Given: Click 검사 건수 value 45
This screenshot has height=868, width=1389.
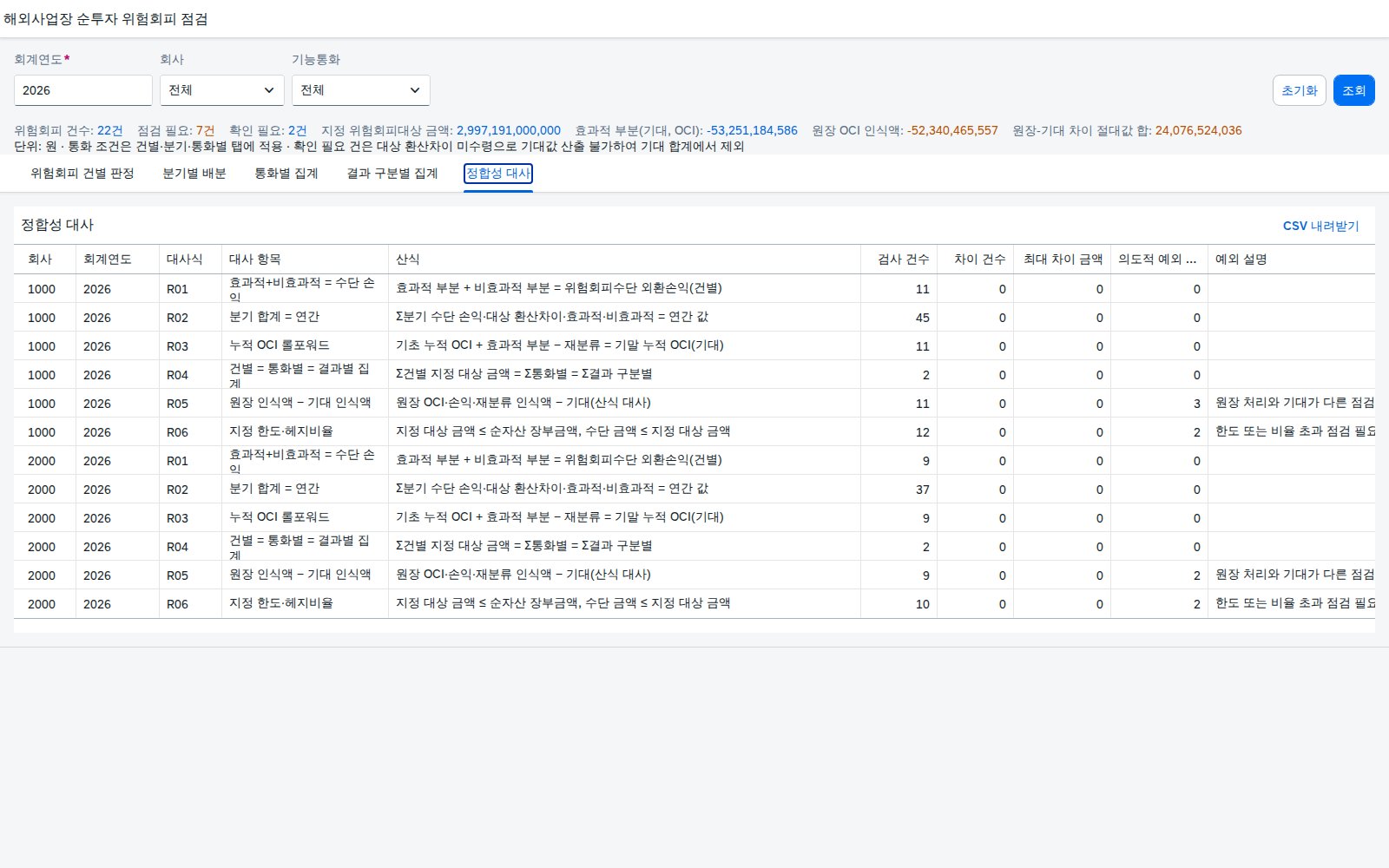Looking at the screenshot, I should [923, 318].
